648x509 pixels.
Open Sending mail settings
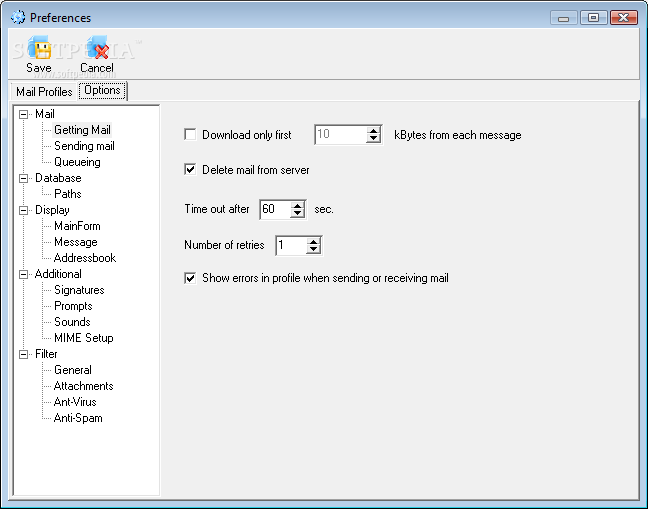tap(84, 146)
